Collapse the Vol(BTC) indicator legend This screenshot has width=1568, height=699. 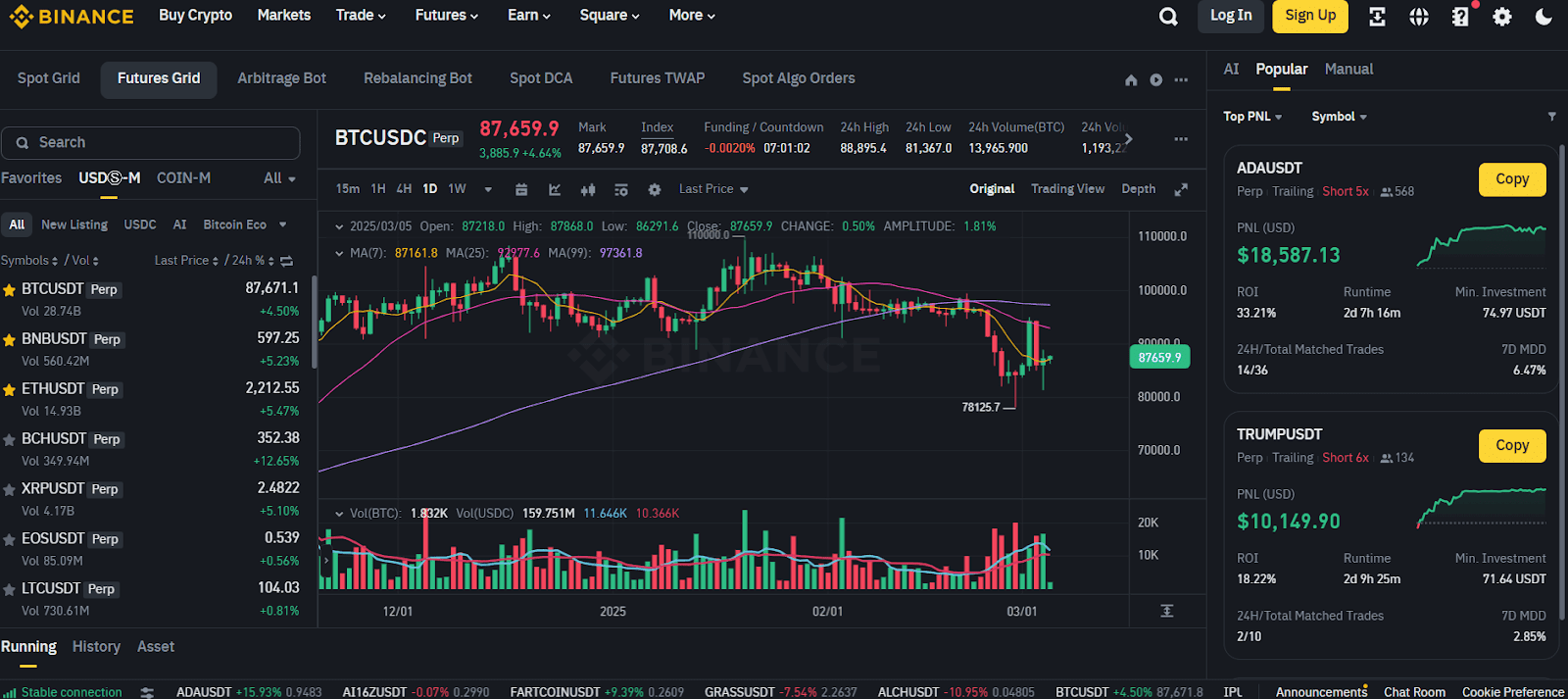tap(339, 514)
